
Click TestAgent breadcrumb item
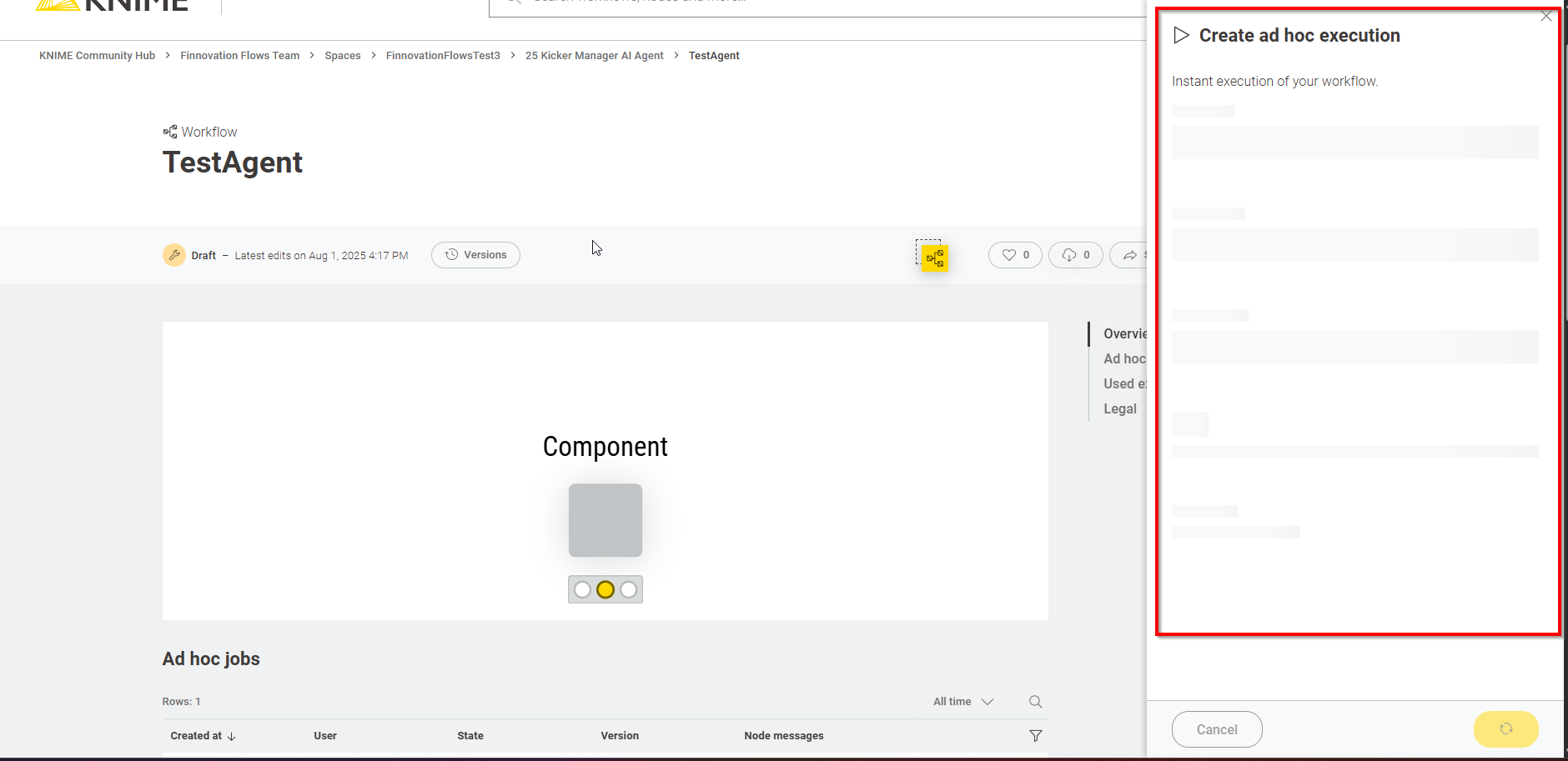714,56
